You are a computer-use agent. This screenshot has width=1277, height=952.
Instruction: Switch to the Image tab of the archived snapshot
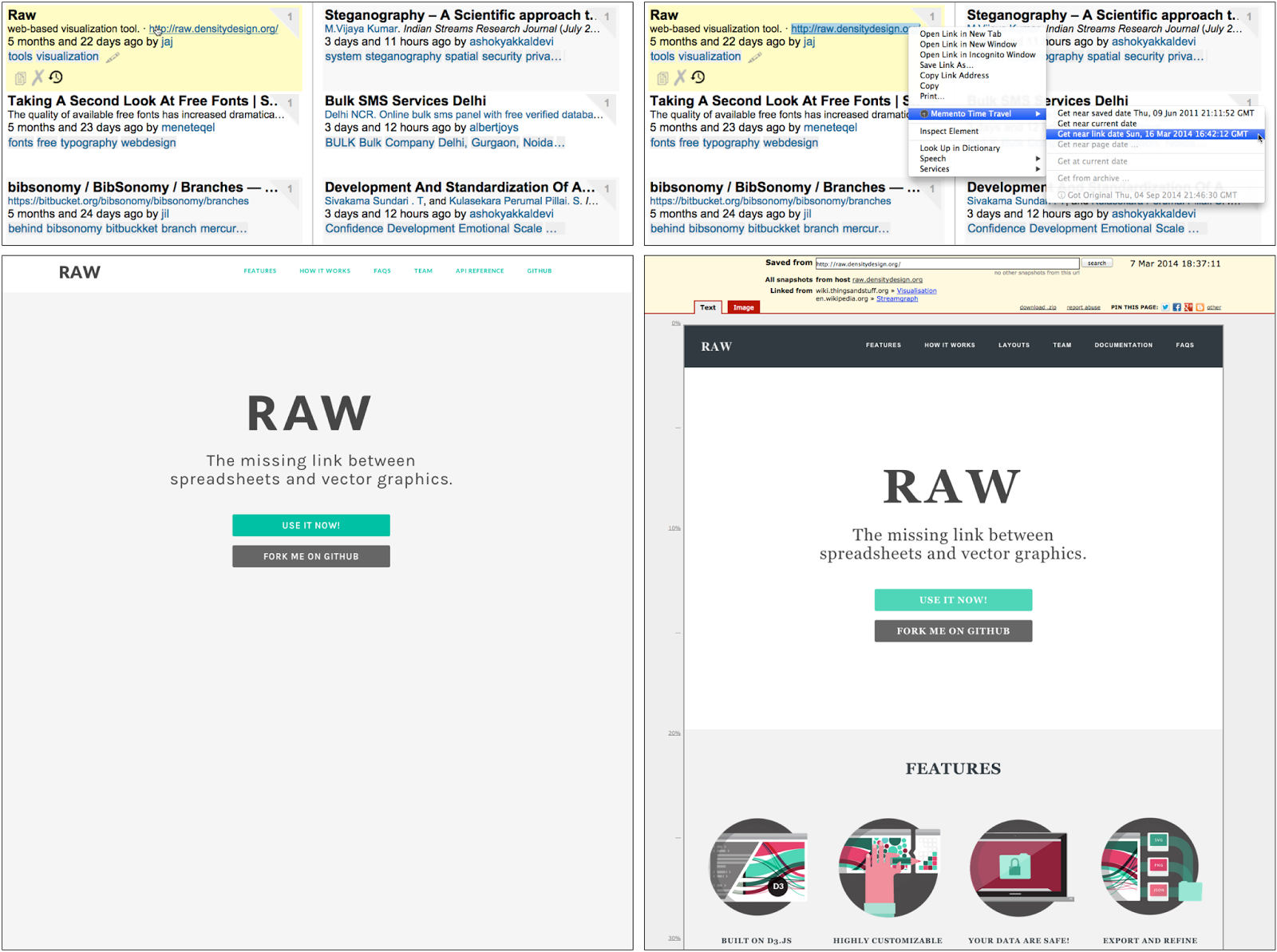[744, 307]
